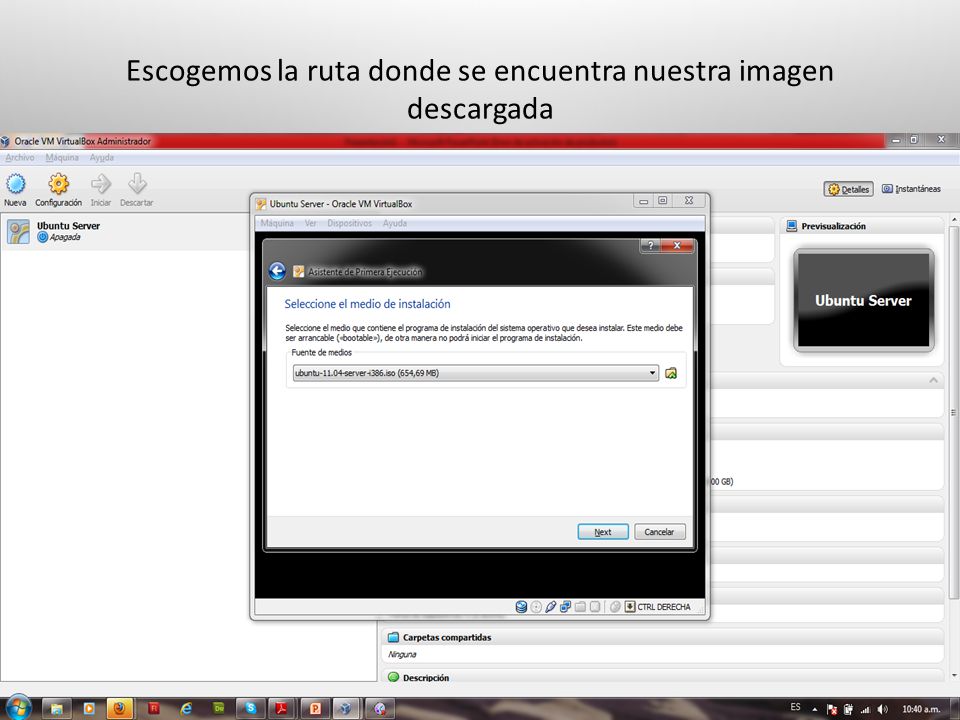Collapse section with the chevron above the details pane
This screenshot has height=720, width=960.
(x=934, y=380)
